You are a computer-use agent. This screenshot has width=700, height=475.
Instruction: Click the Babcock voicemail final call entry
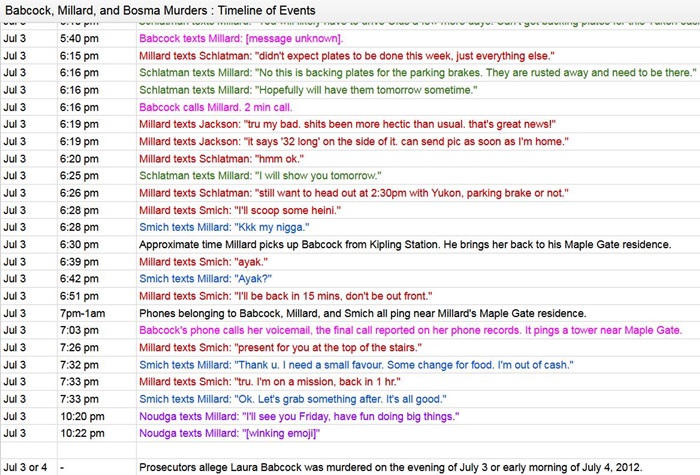pyautogui.click(x=410, y=330)
